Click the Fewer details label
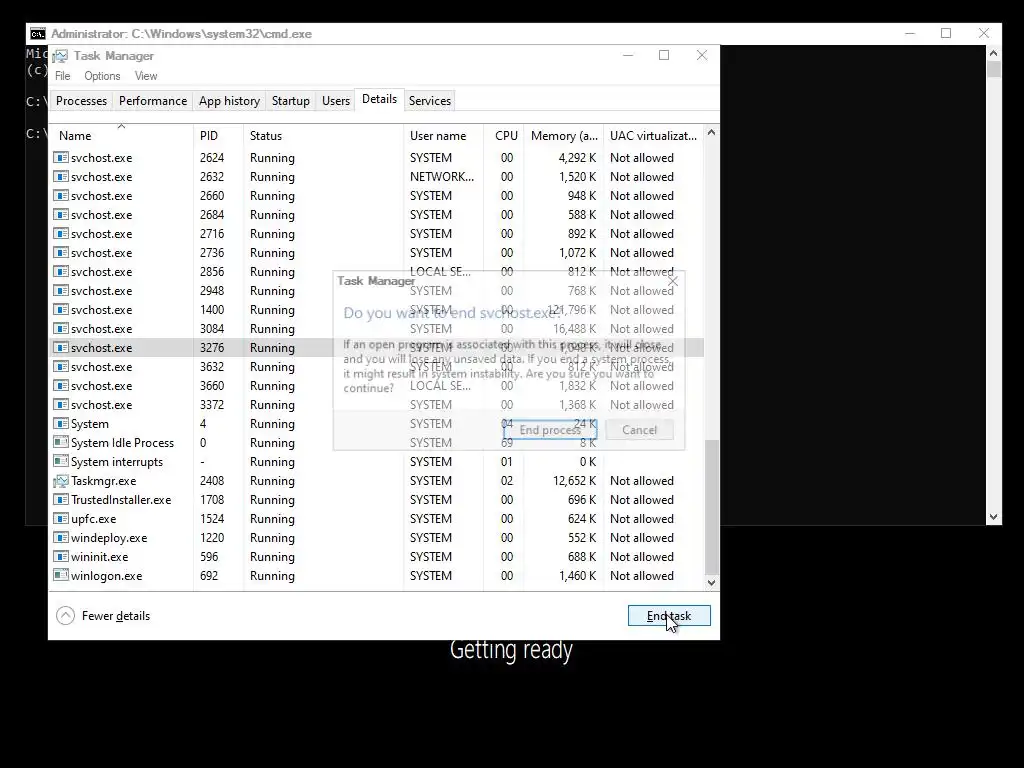This screenshot has height=768, width=1024. click(116, 616)
